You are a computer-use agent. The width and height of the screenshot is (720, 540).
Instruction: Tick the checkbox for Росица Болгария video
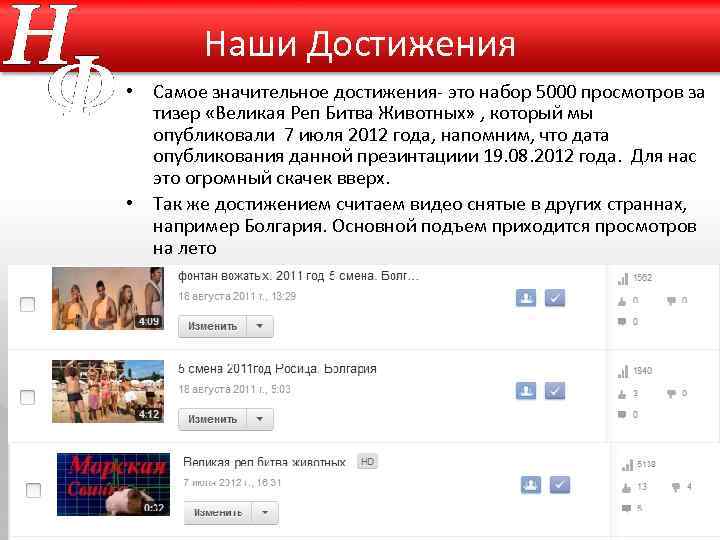(28, 397)
